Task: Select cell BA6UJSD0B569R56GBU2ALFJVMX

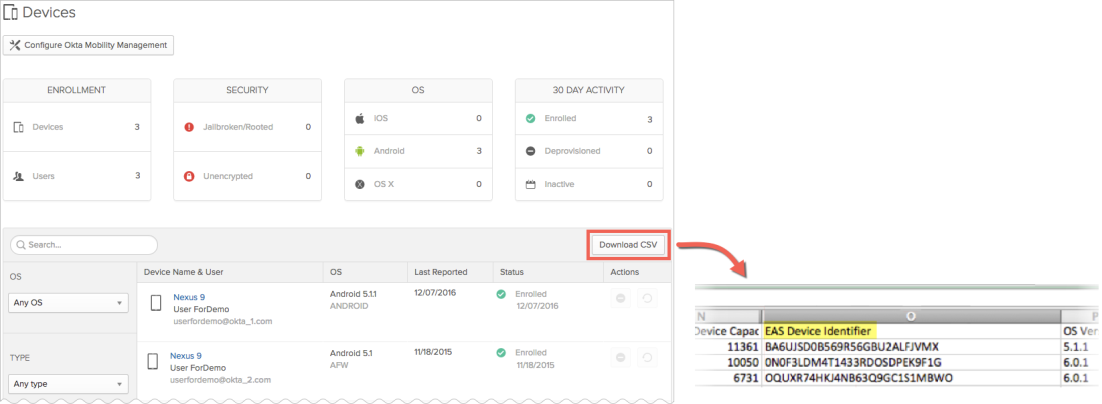Action: point(912,346)
